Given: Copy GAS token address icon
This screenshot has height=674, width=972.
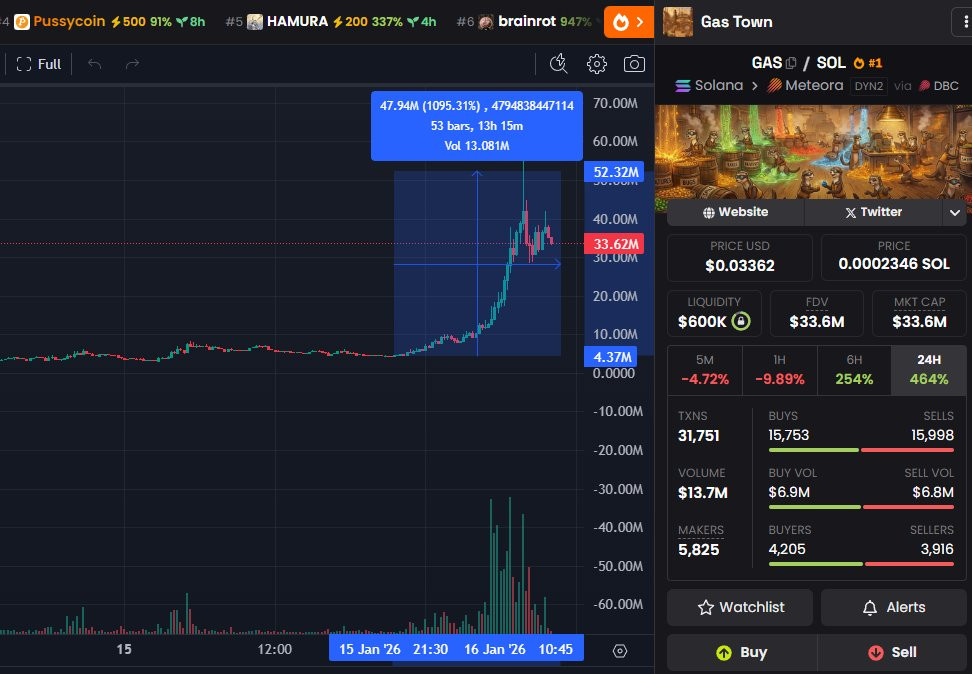Looking at the screenshot, I should (x=790, y=63).
